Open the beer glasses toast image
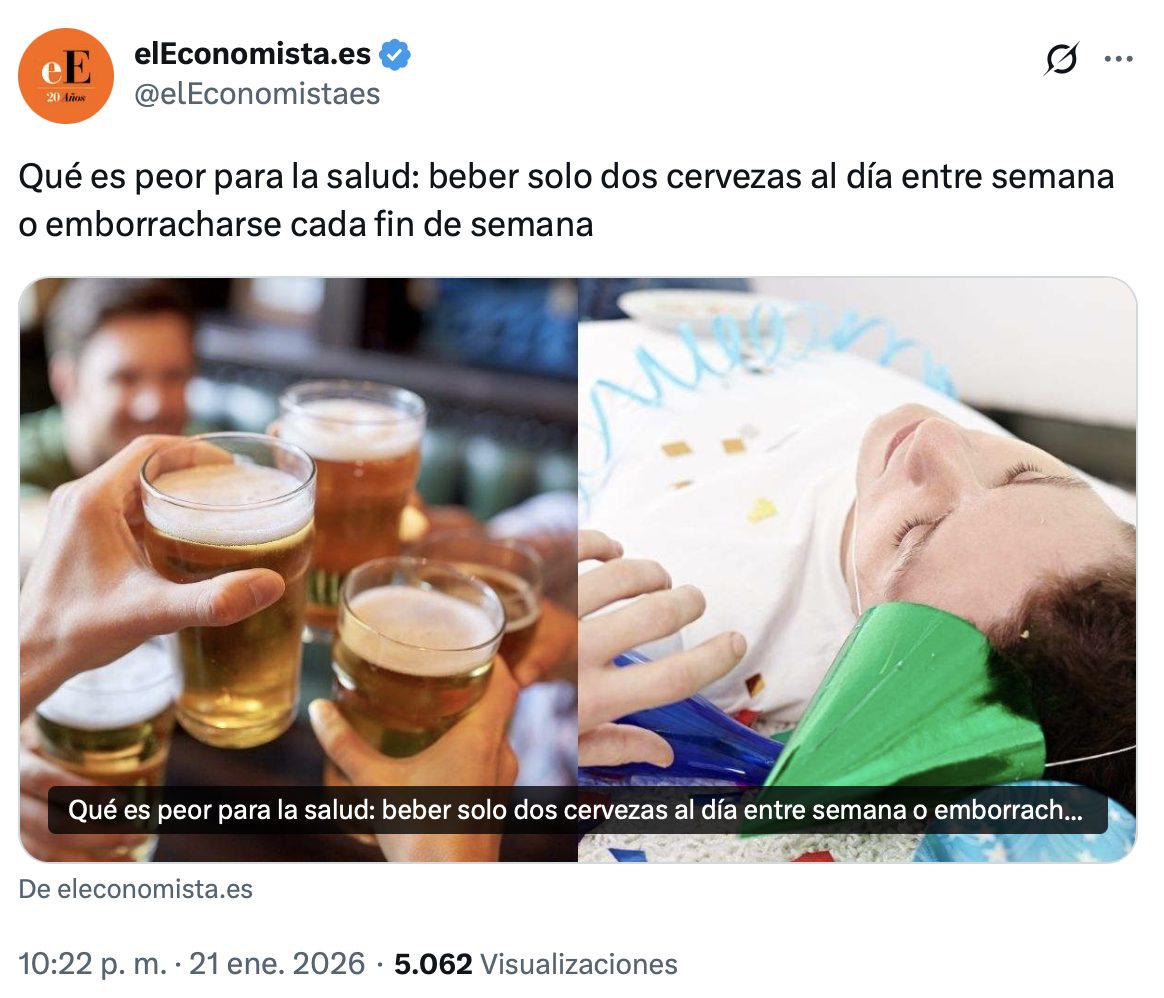Image resolution: width=1164 pixels, height=998 pixels. 298,570
